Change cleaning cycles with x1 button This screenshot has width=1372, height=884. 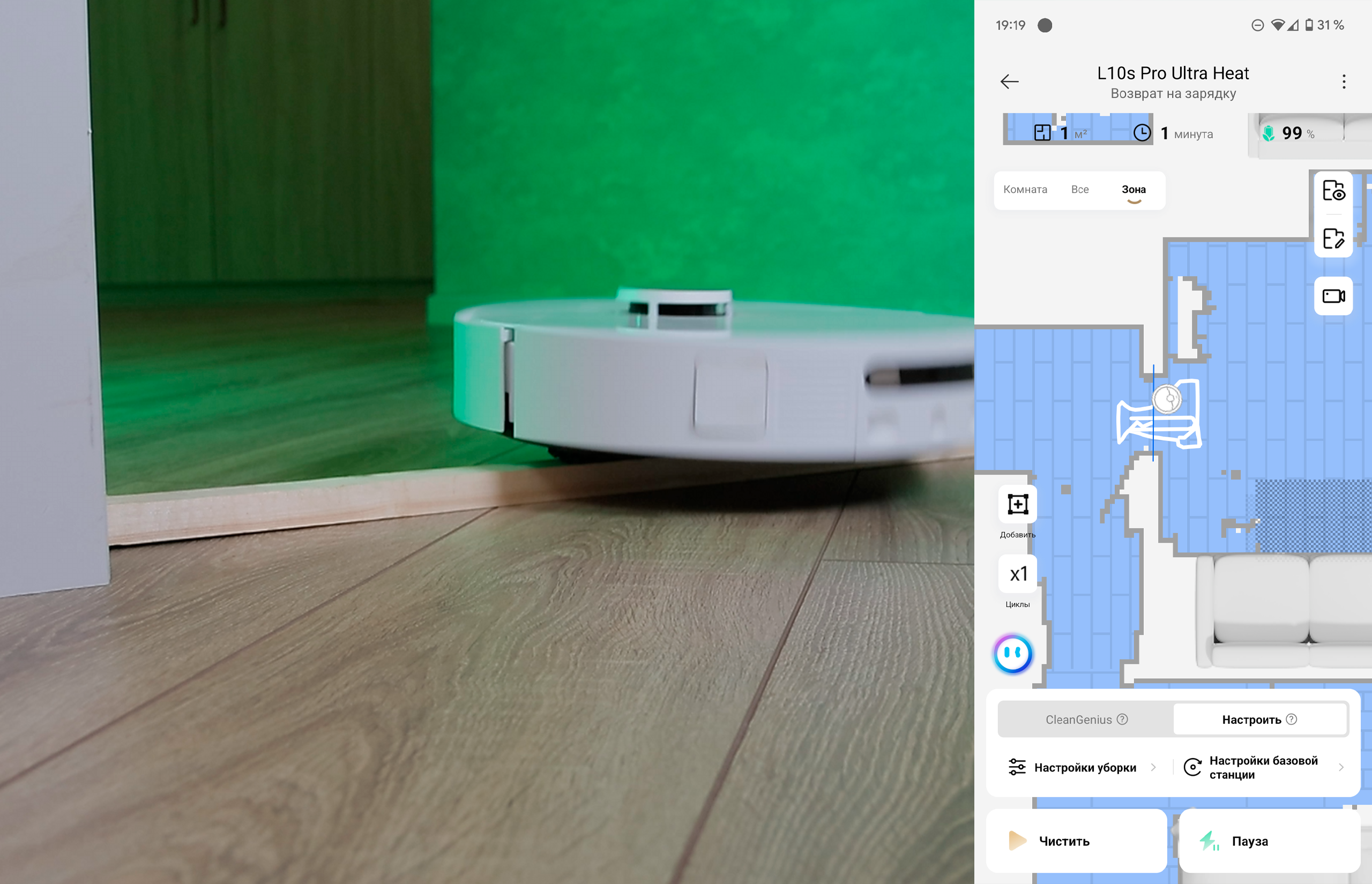(1017, 574)
